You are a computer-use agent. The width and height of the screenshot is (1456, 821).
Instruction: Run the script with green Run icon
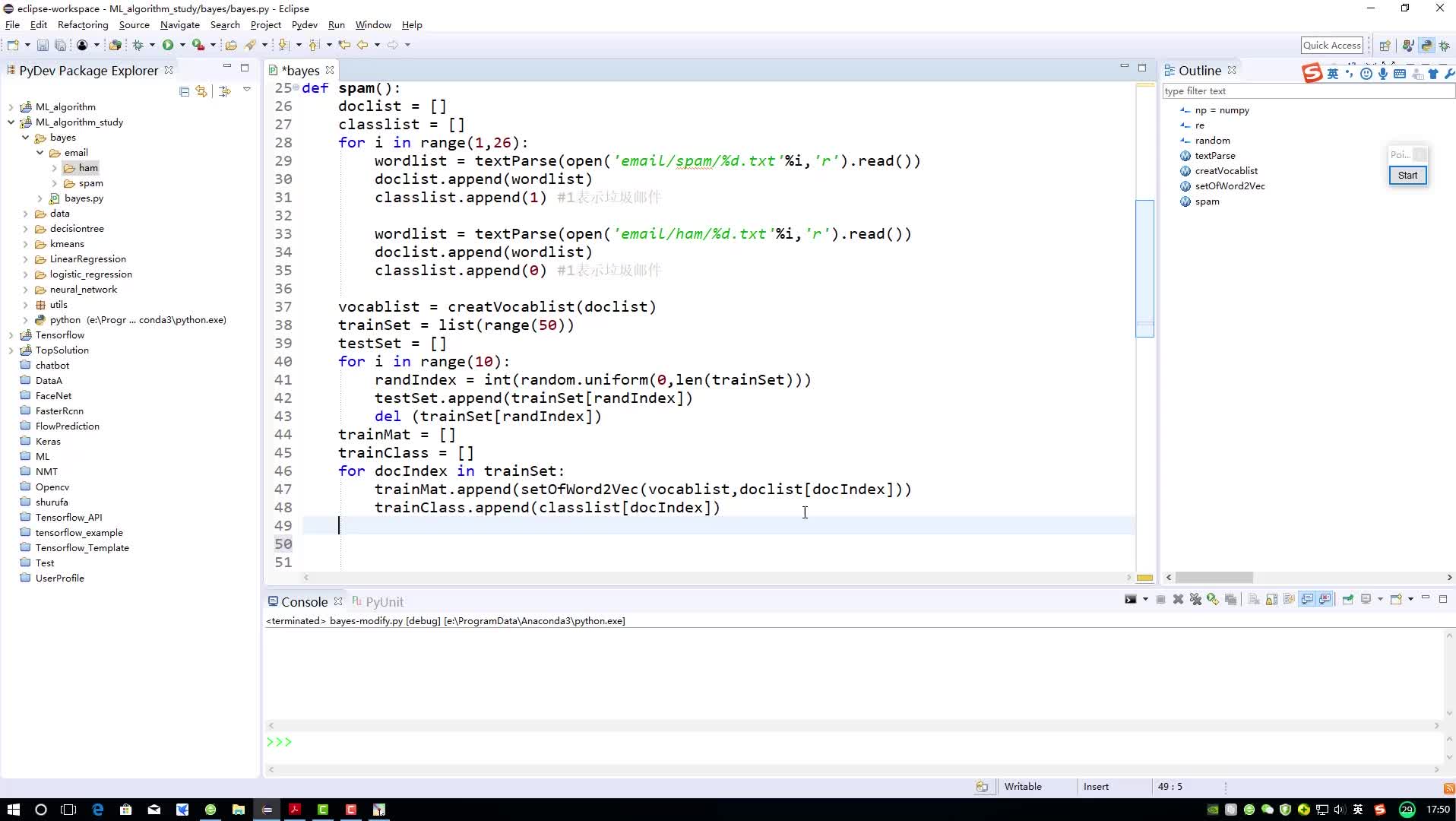pyautogui.click(x=168, y=45)
